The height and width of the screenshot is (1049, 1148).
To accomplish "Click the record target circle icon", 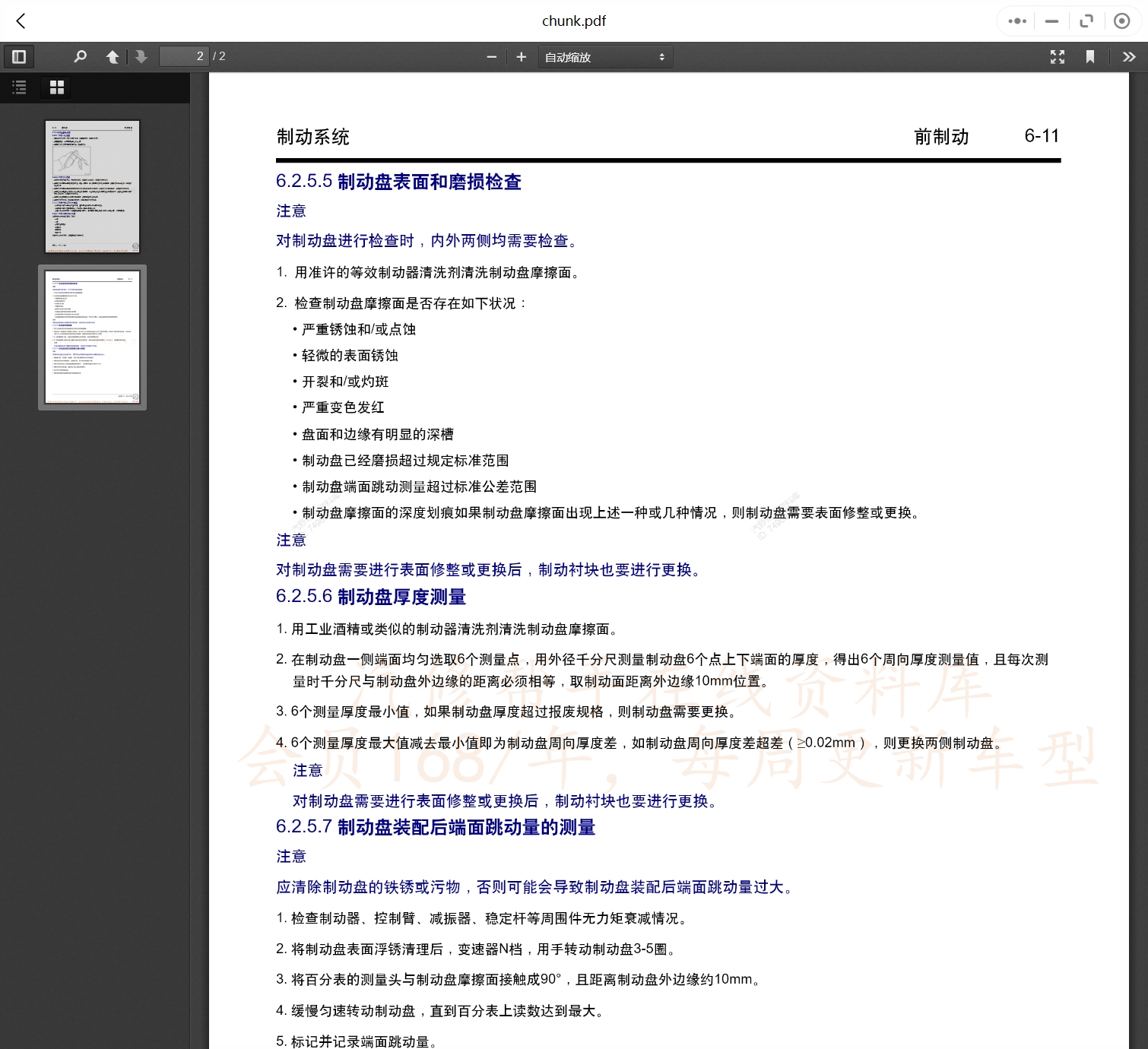I will [x=1121, y=21].
